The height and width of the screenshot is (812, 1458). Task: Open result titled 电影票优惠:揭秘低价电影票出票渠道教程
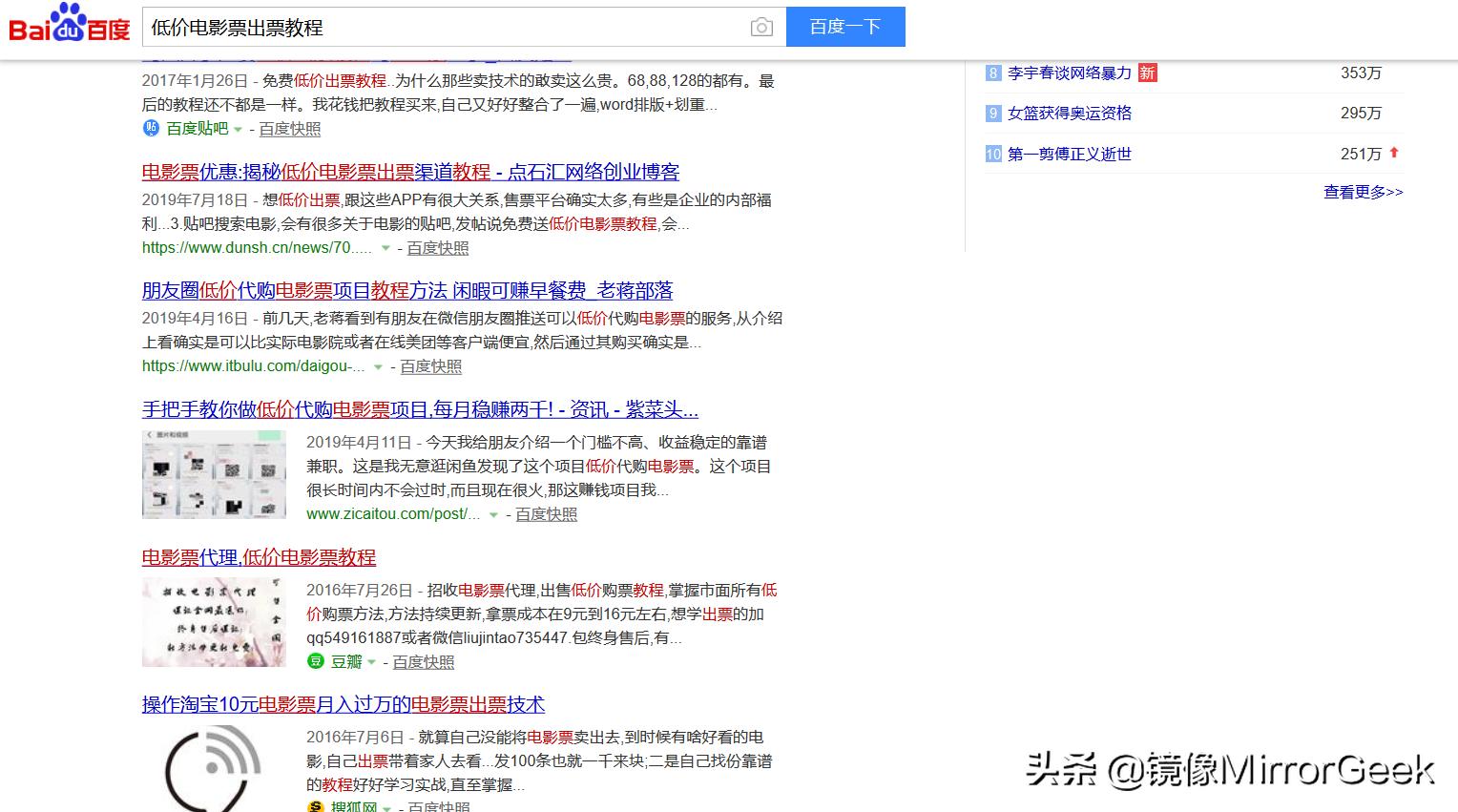(412, 172)
